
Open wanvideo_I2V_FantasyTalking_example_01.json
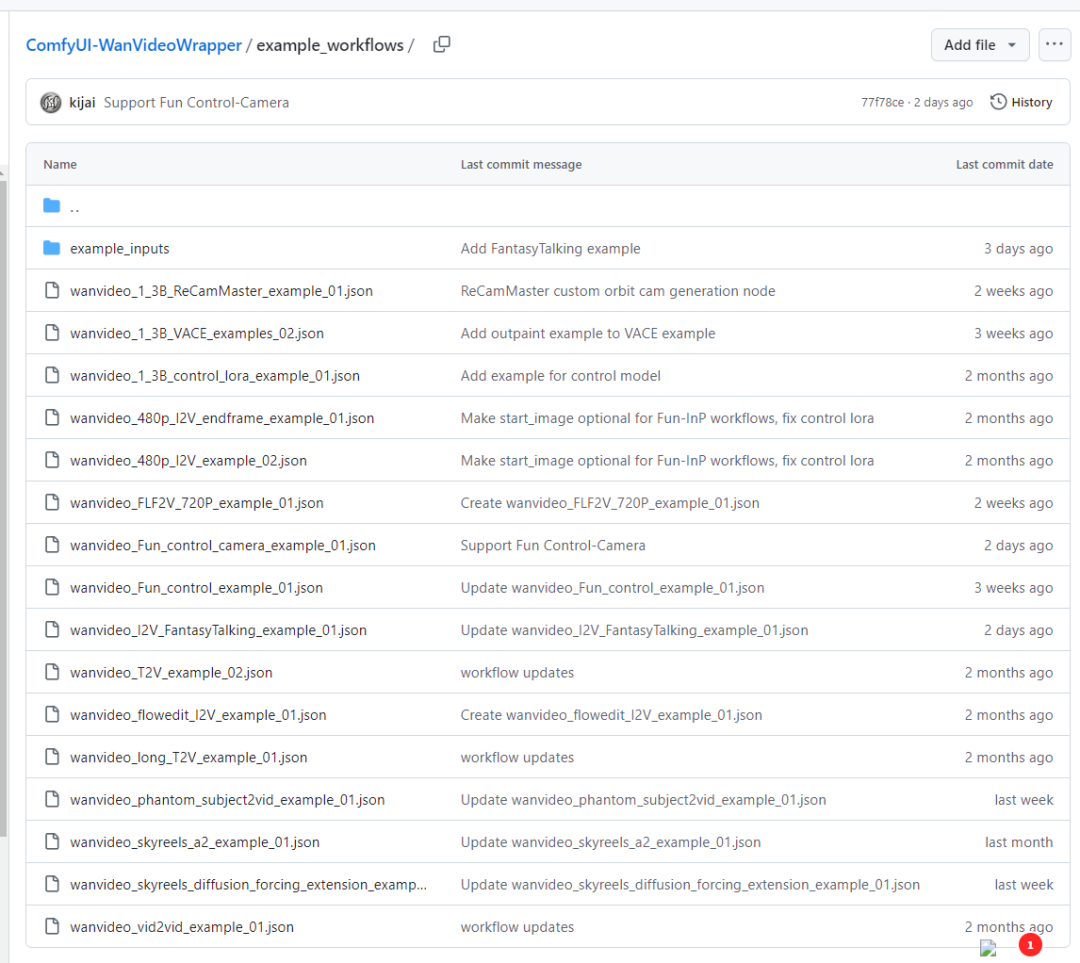click(218, 630)
